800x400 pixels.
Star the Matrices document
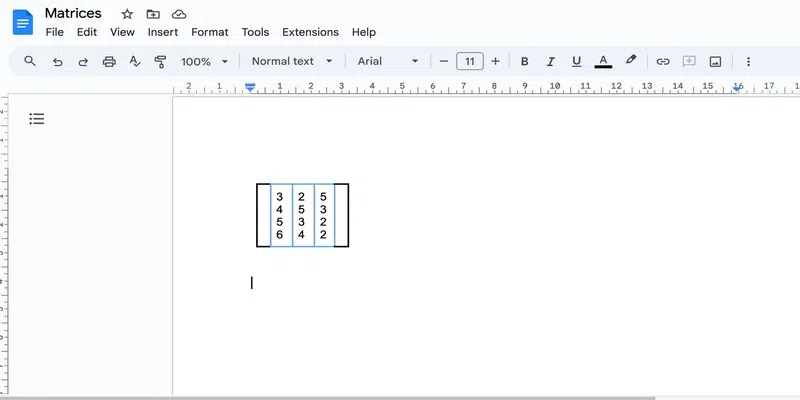127,14
